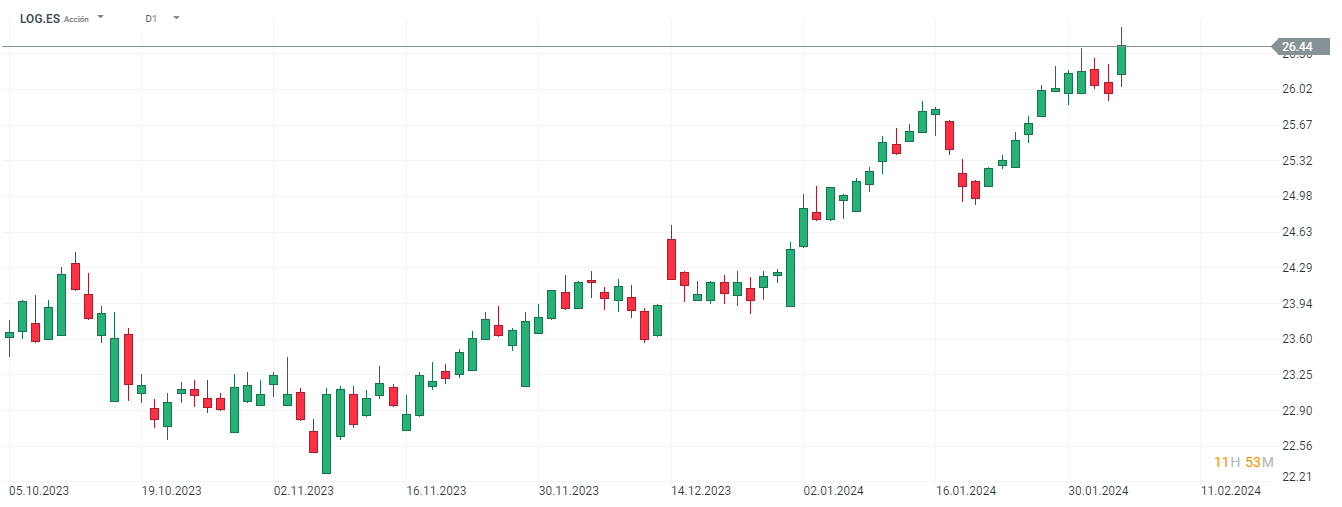Screen dimensions: 1342x507
Task: Click the 11H 53M candle countdown timer
Action: point(1243,462)
